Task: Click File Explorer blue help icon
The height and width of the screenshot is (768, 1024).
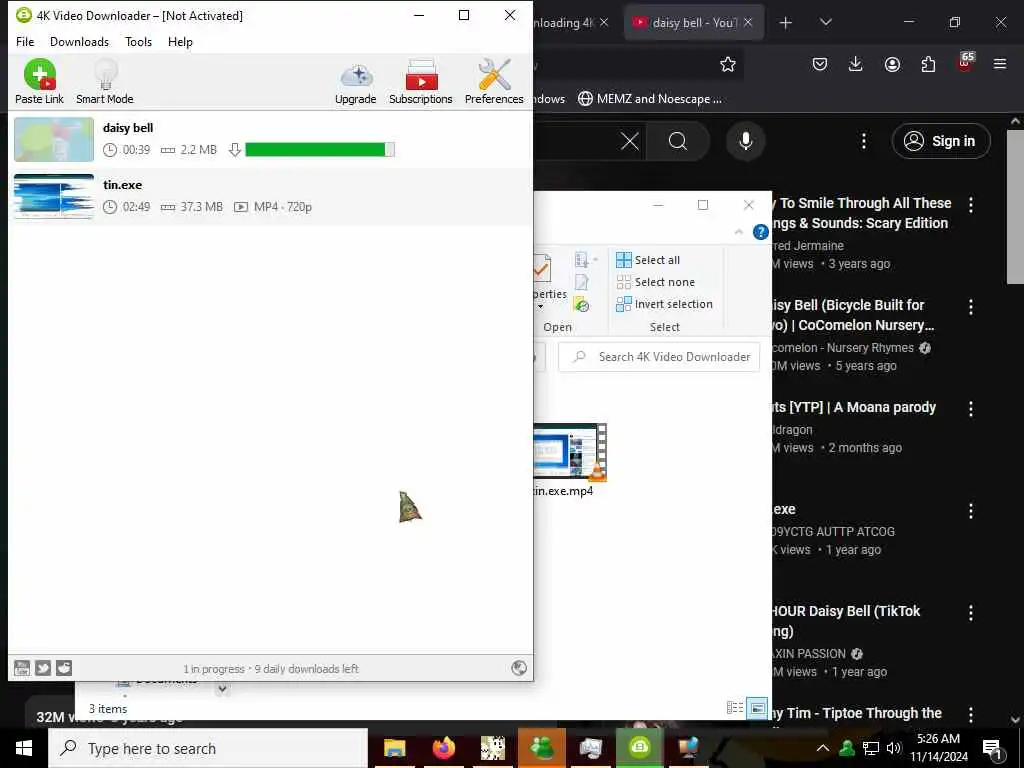Action: pos(760,232)
